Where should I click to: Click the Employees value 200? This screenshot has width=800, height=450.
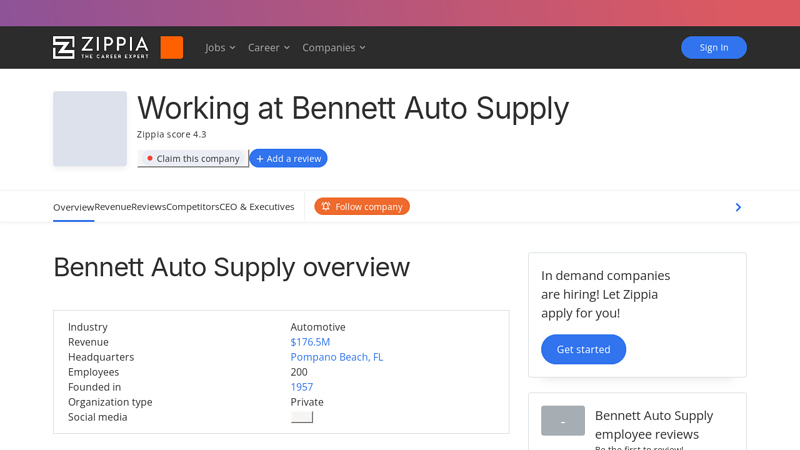299,372
